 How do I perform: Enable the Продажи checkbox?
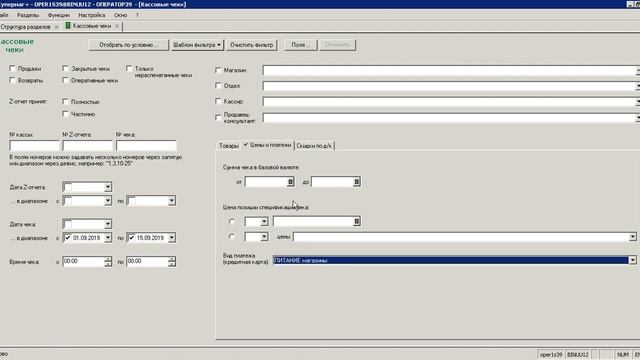coord(12,69)
